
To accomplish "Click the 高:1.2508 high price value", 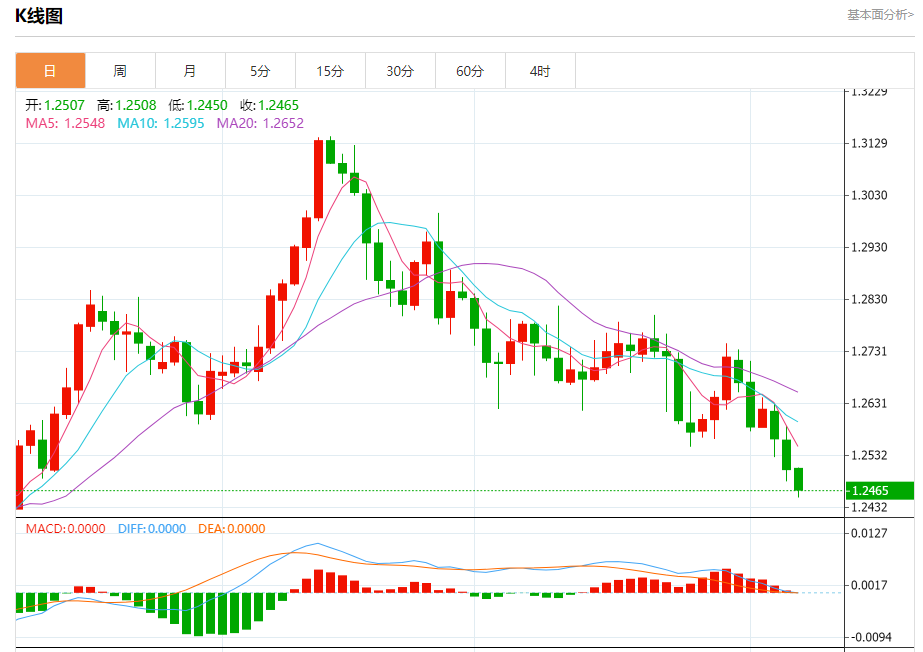I will (x=127, y=105).
